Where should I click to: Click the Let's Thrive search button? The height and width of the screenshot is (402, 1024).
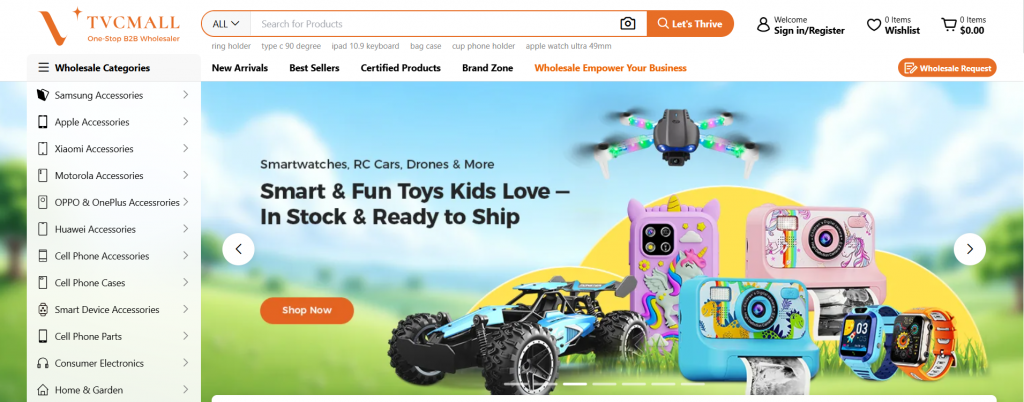coord(690,23)
